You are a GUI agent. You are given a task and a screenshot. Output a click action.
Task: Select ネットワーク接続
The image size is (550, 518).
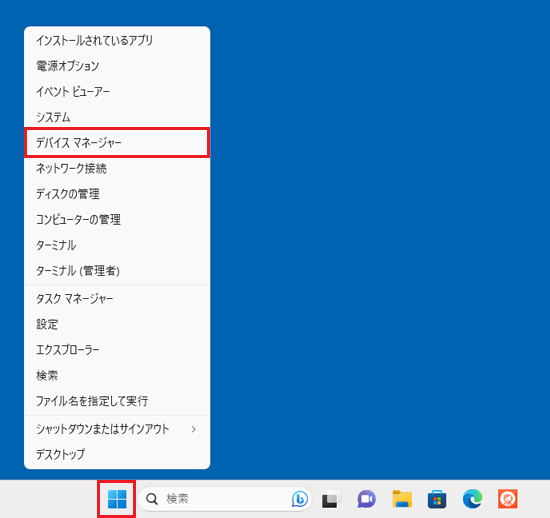coord(117,169)
